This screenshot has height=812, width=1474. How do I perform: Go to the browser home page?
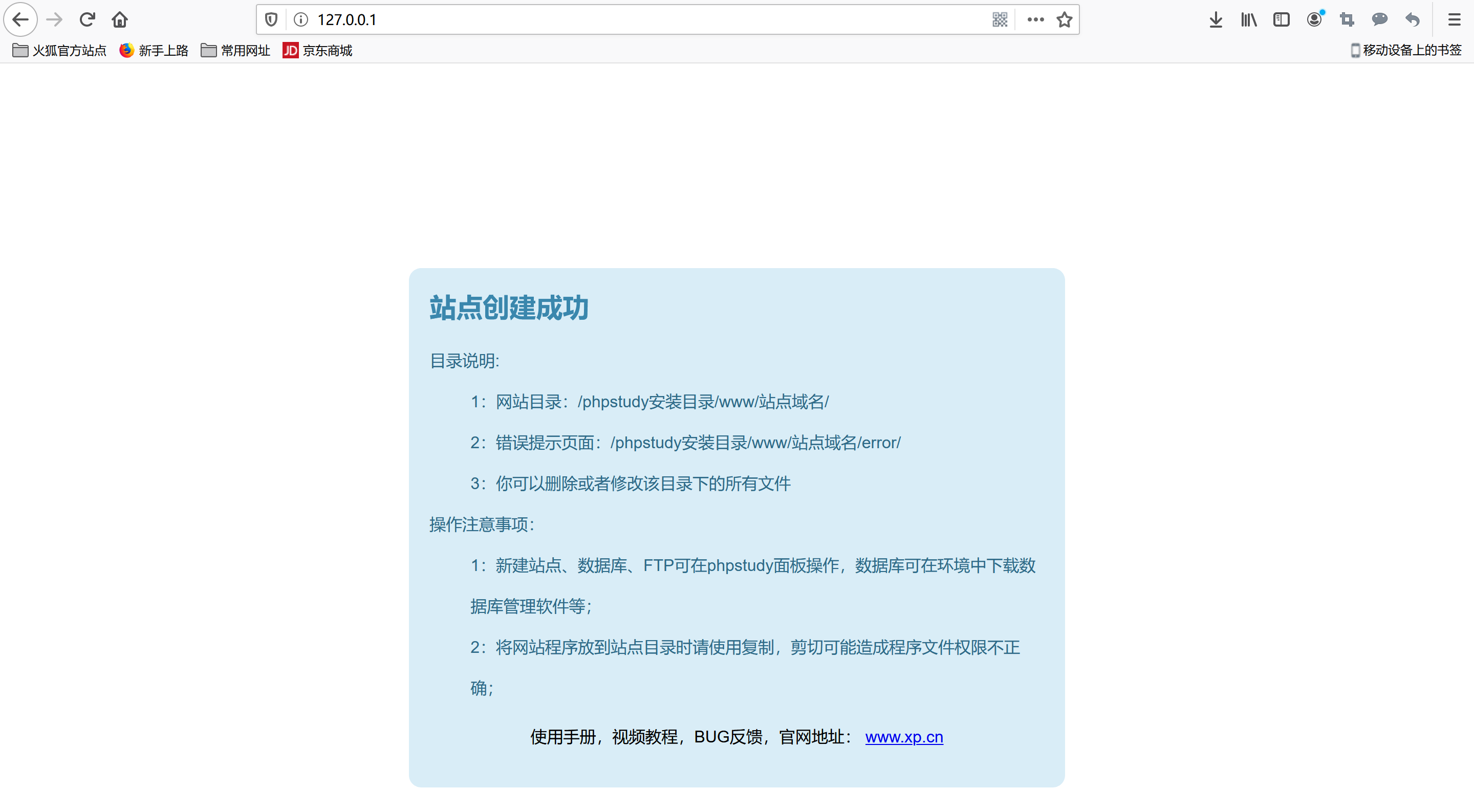click(x=120, y=20)
